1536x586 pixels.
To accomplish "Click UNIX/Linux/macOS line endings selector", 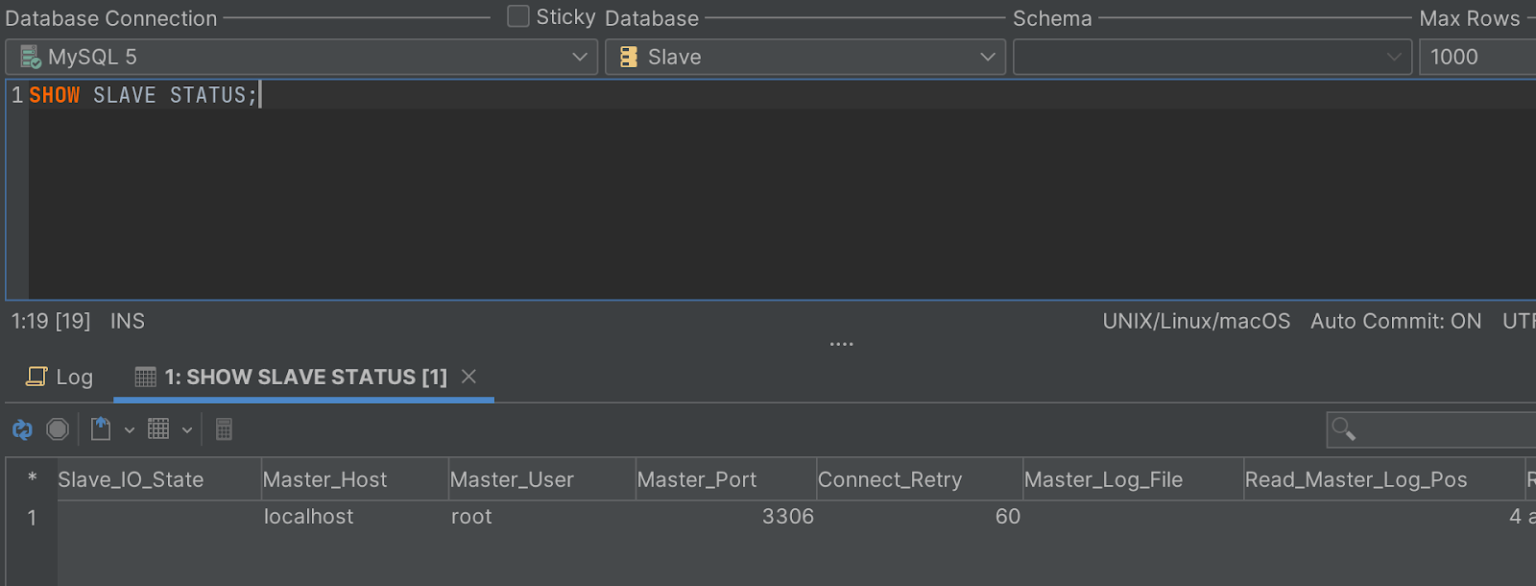I will (1196, 321).
